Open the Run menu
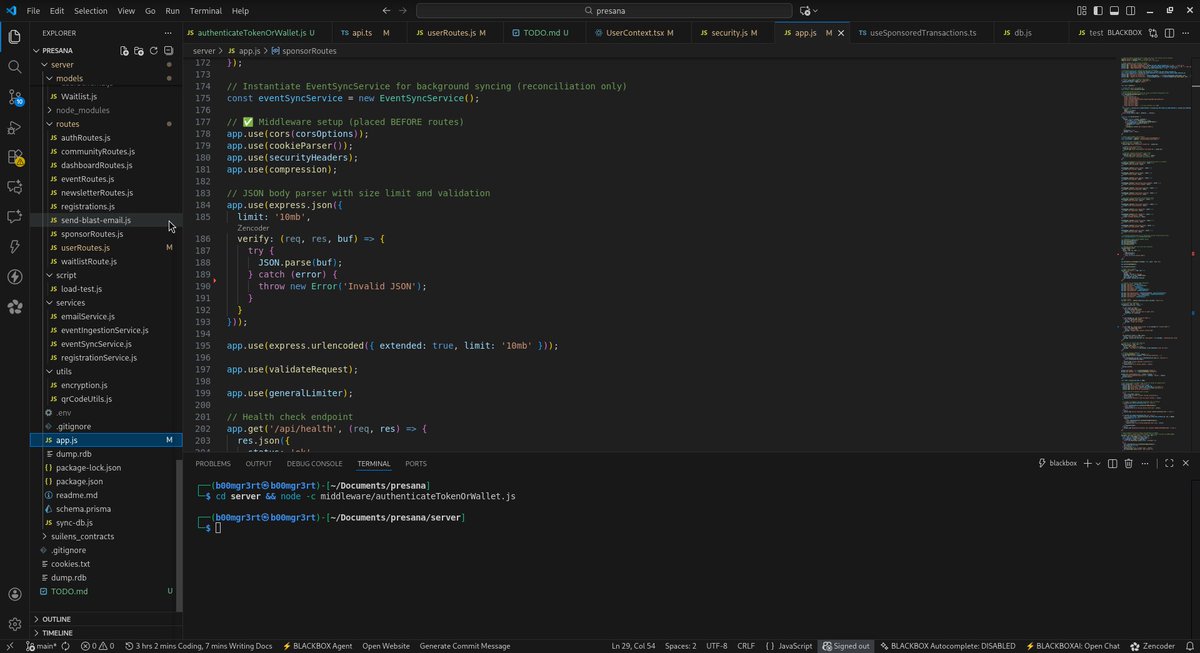 [x=173, y=10]
